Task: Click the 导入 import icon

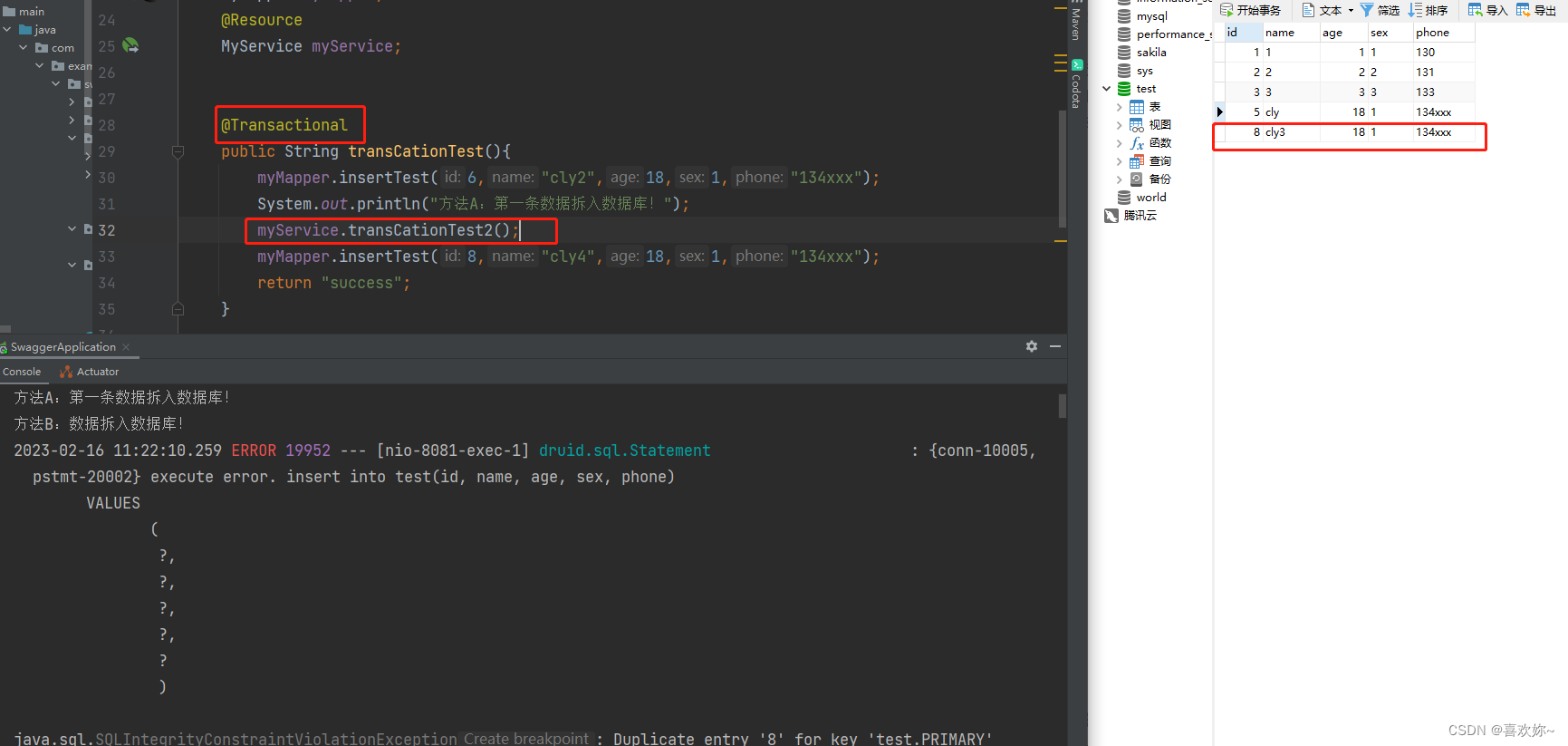Action: click(x=1476, y=10)
